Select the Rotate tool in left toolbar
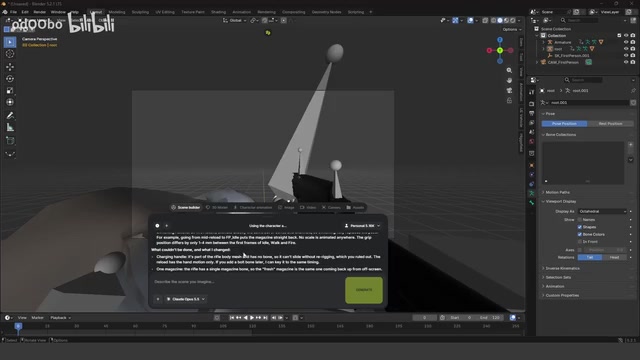Screen dimensions: 640x360 click(10, 78)
